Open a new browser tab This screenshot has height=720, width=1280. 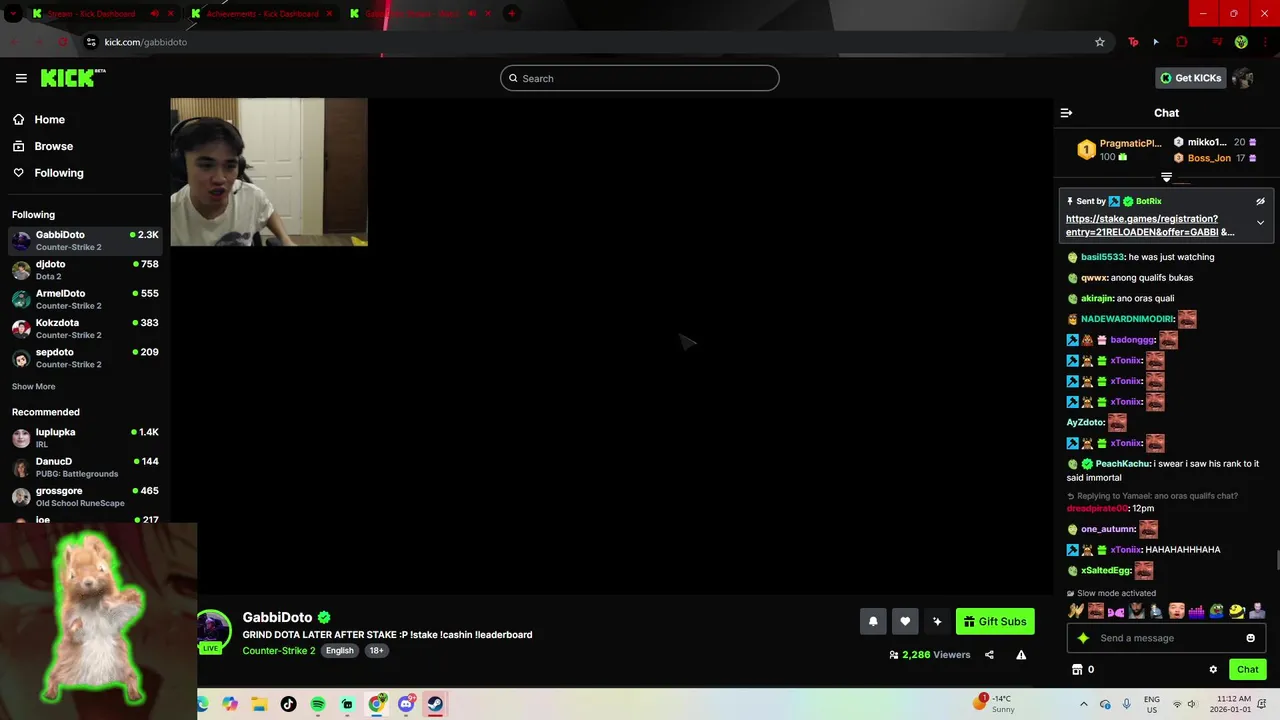click(511, 13)
